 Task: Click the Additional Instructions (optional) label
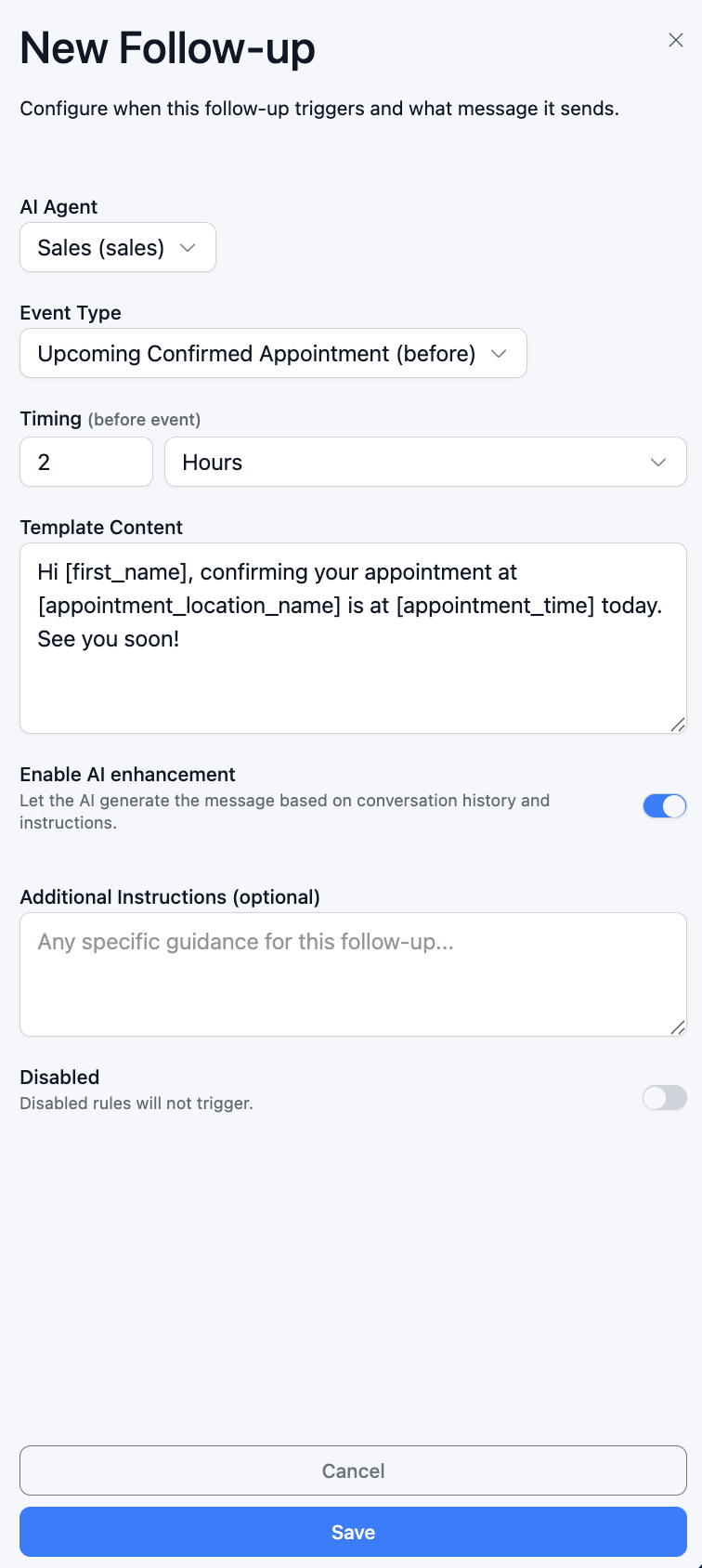[x=170, y=897]
